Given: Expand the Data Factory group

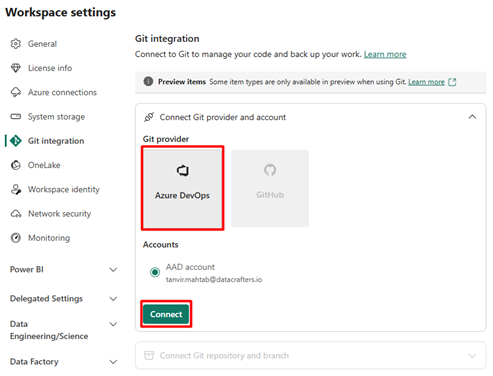Looking at the screenshot, I should tap(113, 362).
